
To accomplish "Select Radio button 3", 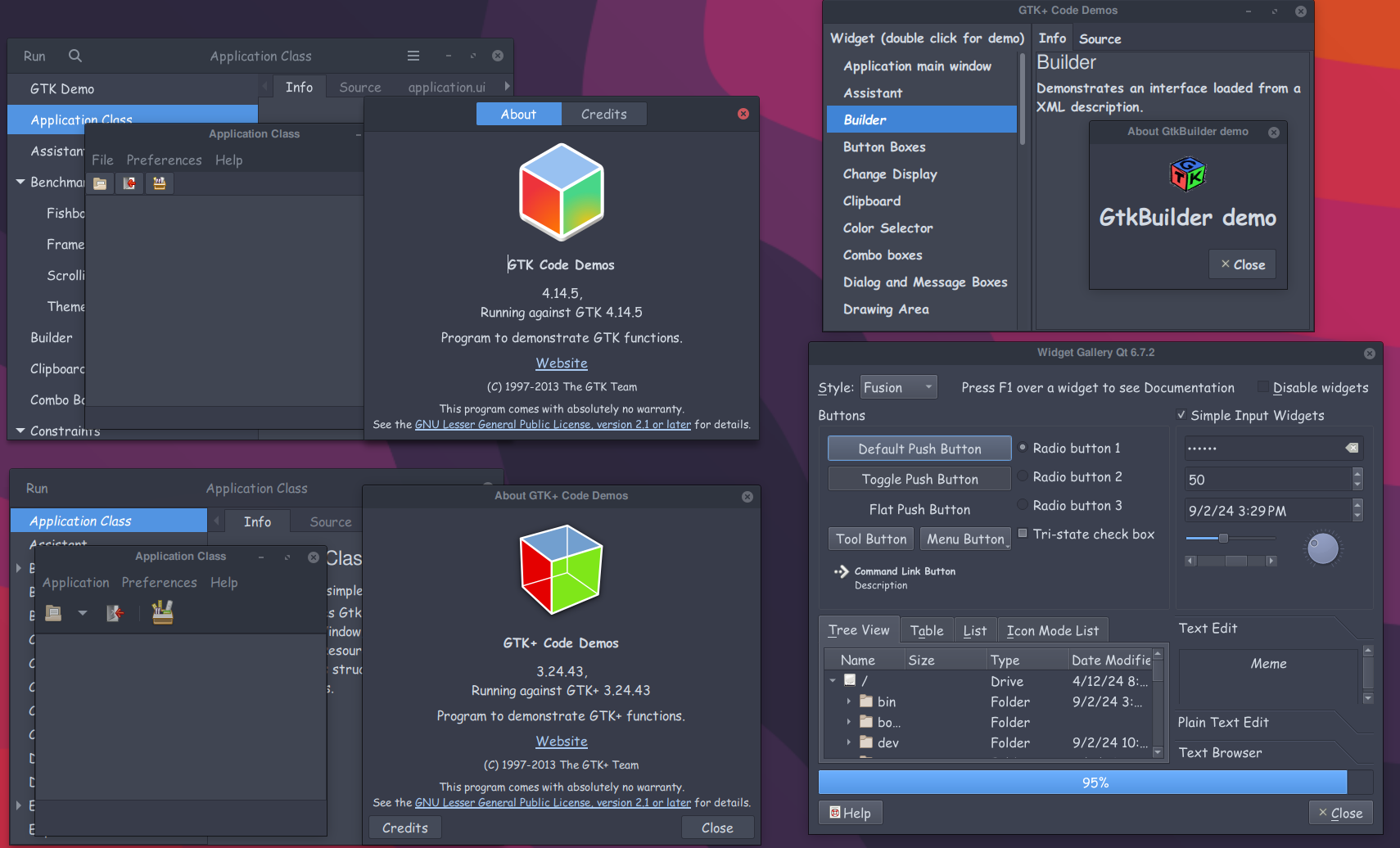I will [x=1069, y=506].
